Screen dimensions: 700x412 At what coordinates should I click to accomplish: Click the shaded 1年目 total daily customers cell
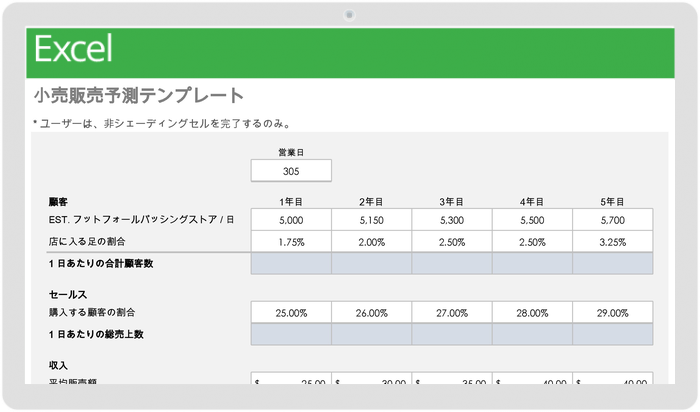pos(291,263)
